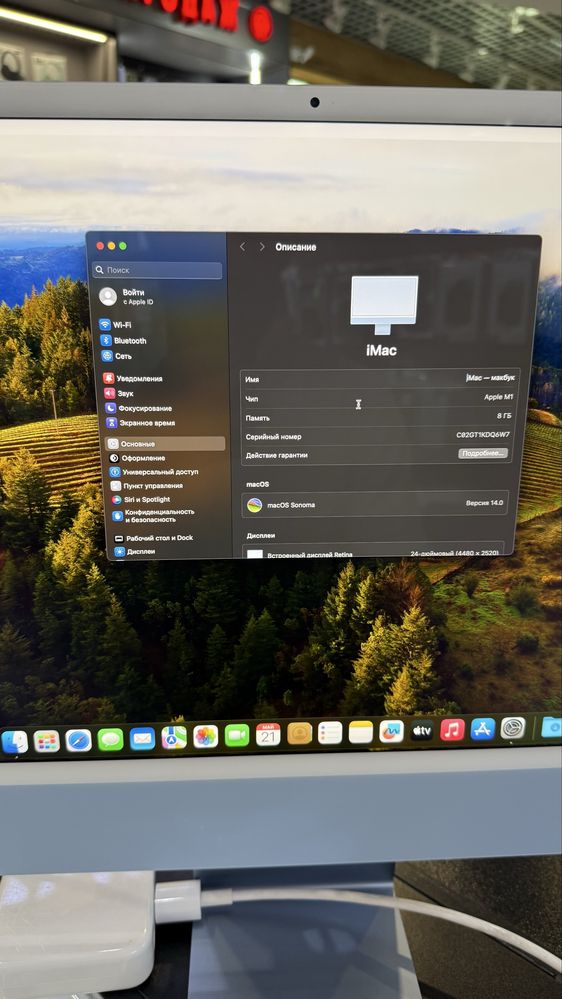Open Notes from the Dock
Screen dimensions: 562x999
(x=361, y=732)
